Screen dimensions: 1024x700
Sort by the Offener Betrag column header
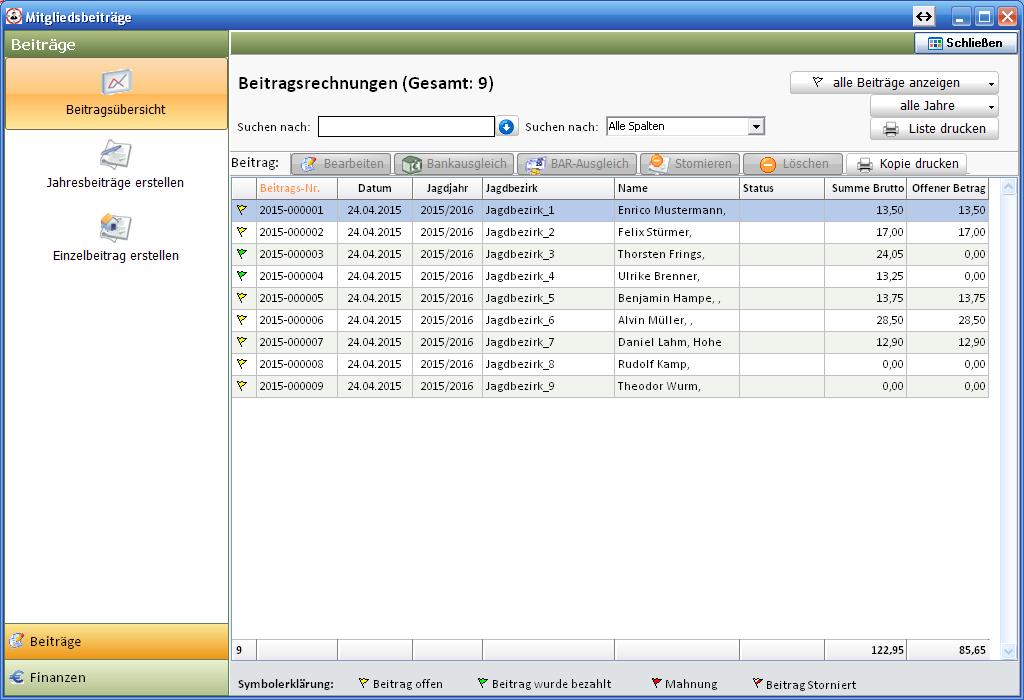pyautogui.click(x=947, y=188)
